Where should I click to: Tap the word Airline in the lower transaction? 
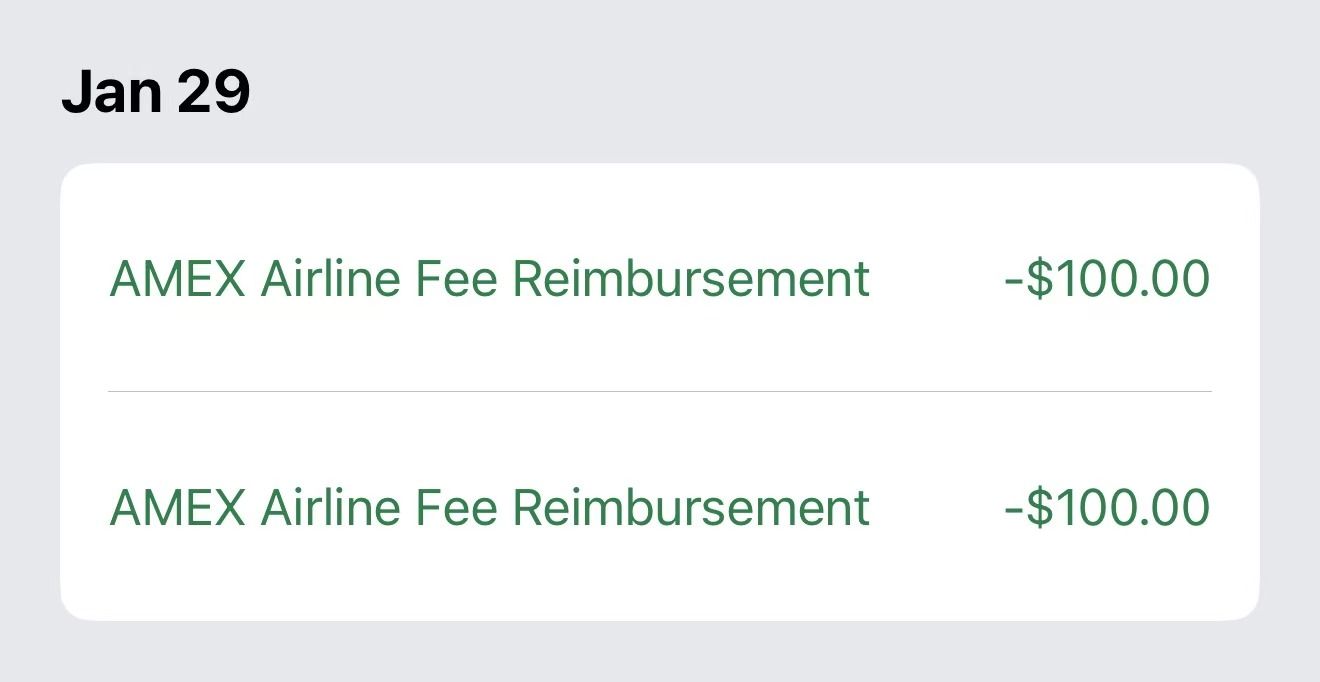coord(329,507)
